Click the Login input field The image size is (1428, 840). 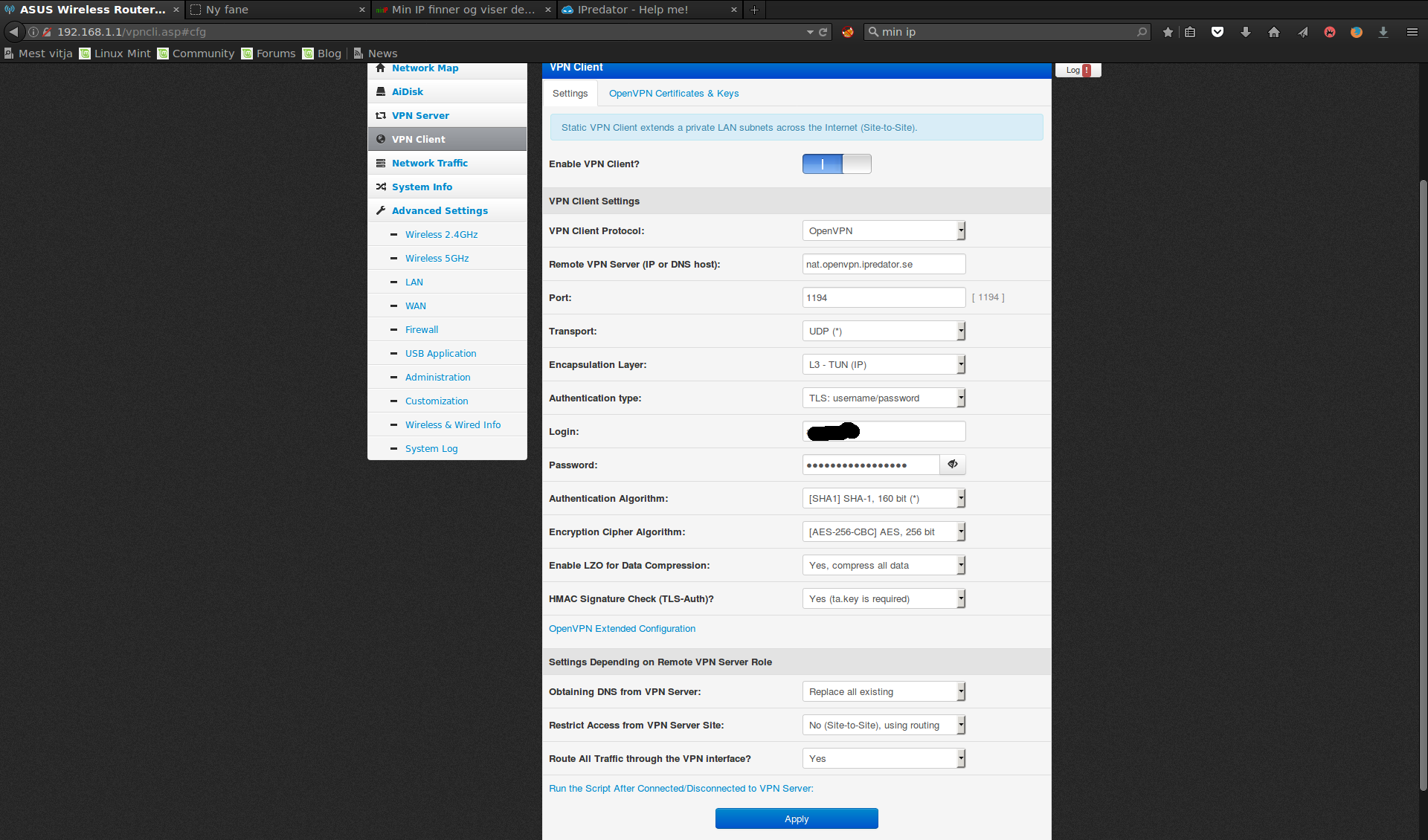pos(884,431)
